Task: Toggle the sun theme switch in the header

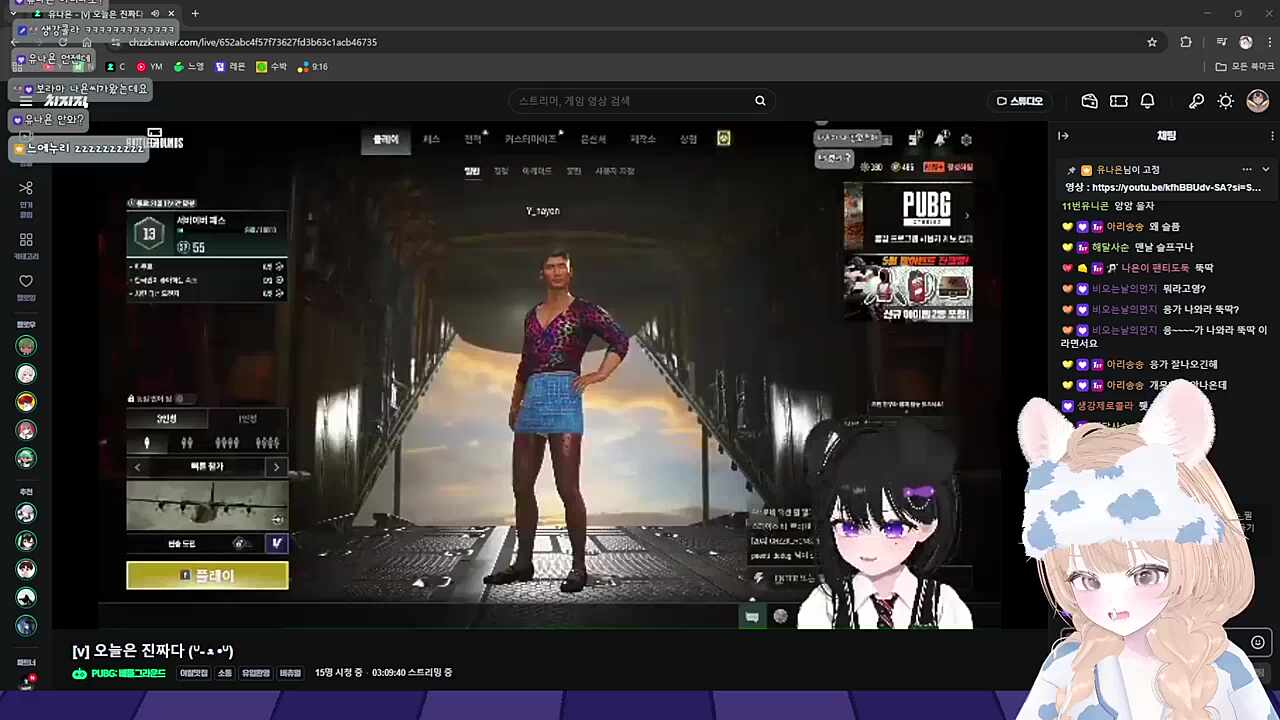Action: tap(1226, 101)
